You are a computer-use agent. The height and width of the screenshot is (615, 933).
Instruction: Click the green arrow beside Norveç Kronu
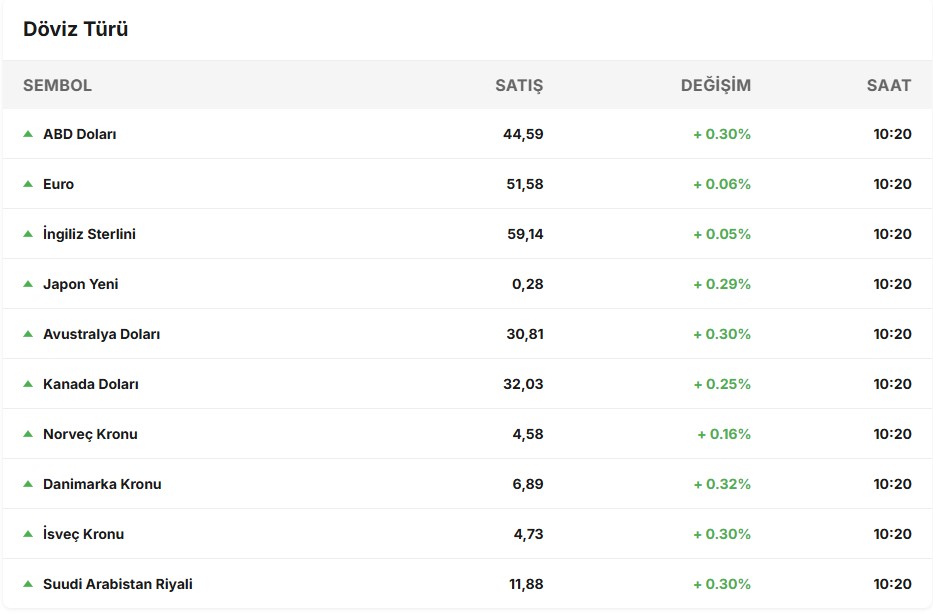[28, 433]
